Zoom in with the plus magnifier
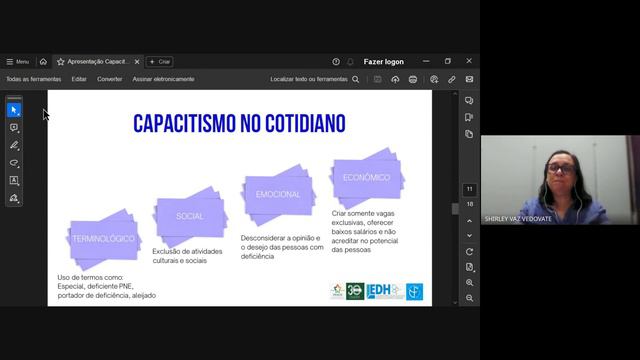 (469, 282)
